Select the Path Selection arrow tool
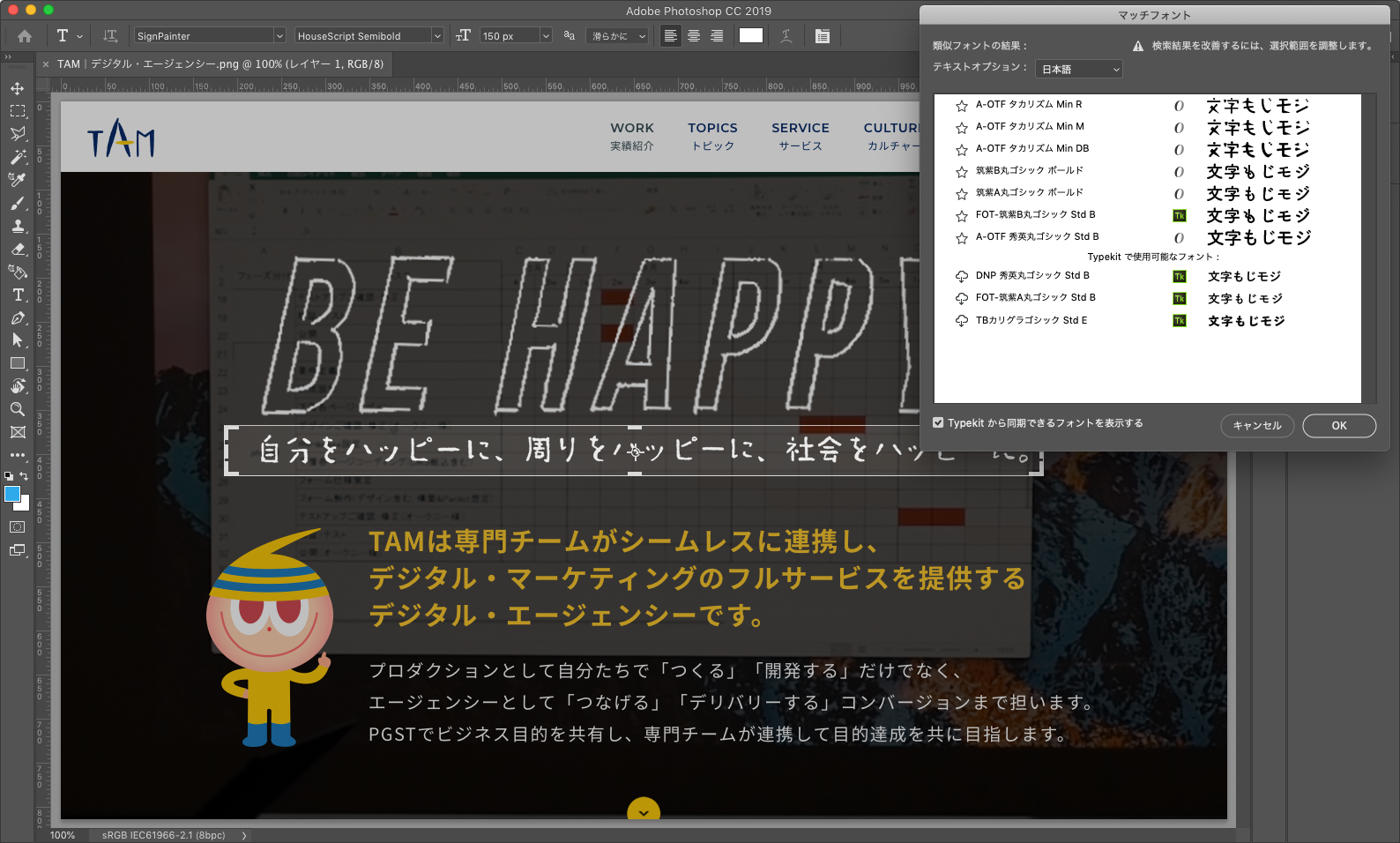The height and width of the screenshot is (843, 1400). 18,340
